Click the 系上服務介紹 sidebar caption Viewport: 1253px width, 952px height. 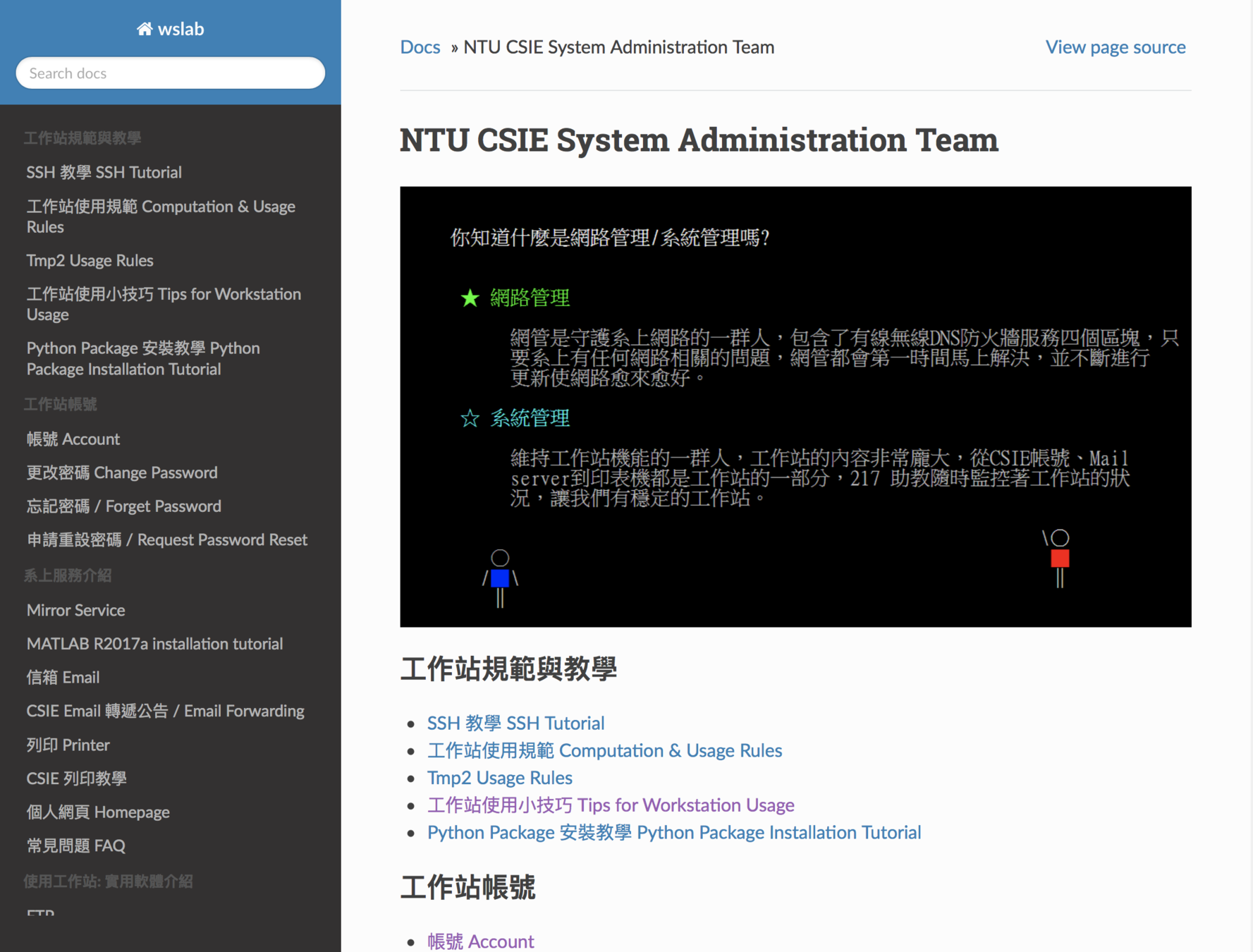[x=68, y=575]
